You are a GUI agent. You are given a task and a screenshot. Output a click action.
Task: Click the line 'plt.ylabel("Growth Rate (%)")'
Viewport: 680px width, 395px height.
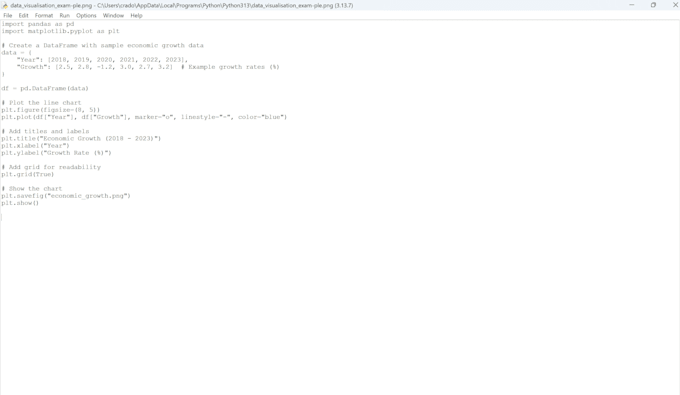pyautogui.click(x=56, y=153)
